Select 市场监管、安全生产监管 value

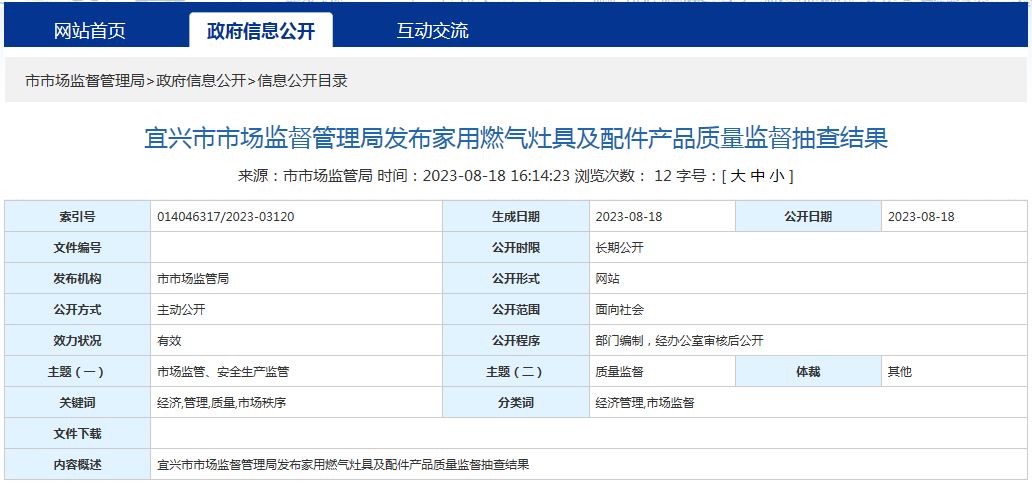click(223, 372)
